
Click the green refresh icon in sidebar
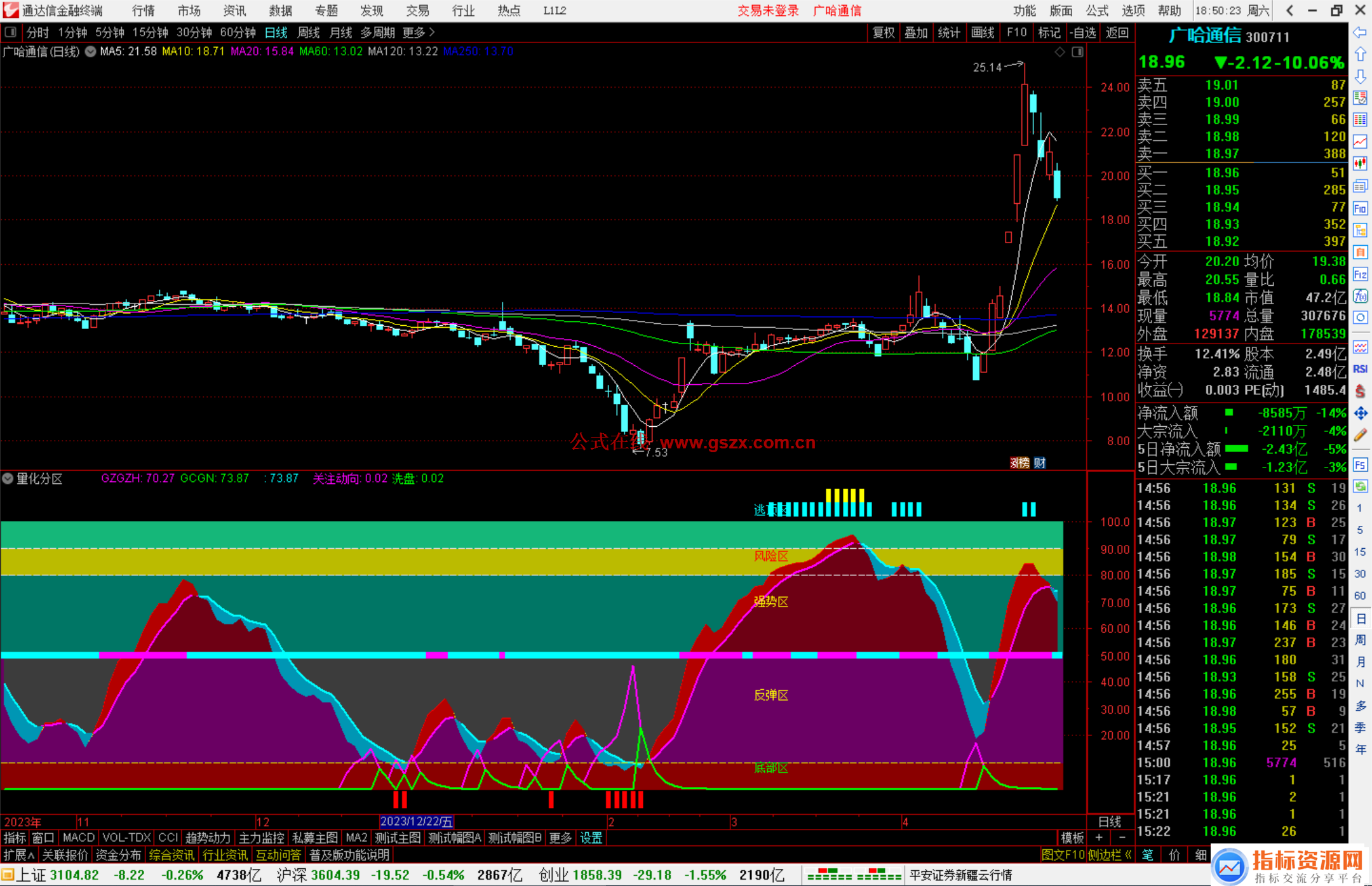coord(1360,487)
